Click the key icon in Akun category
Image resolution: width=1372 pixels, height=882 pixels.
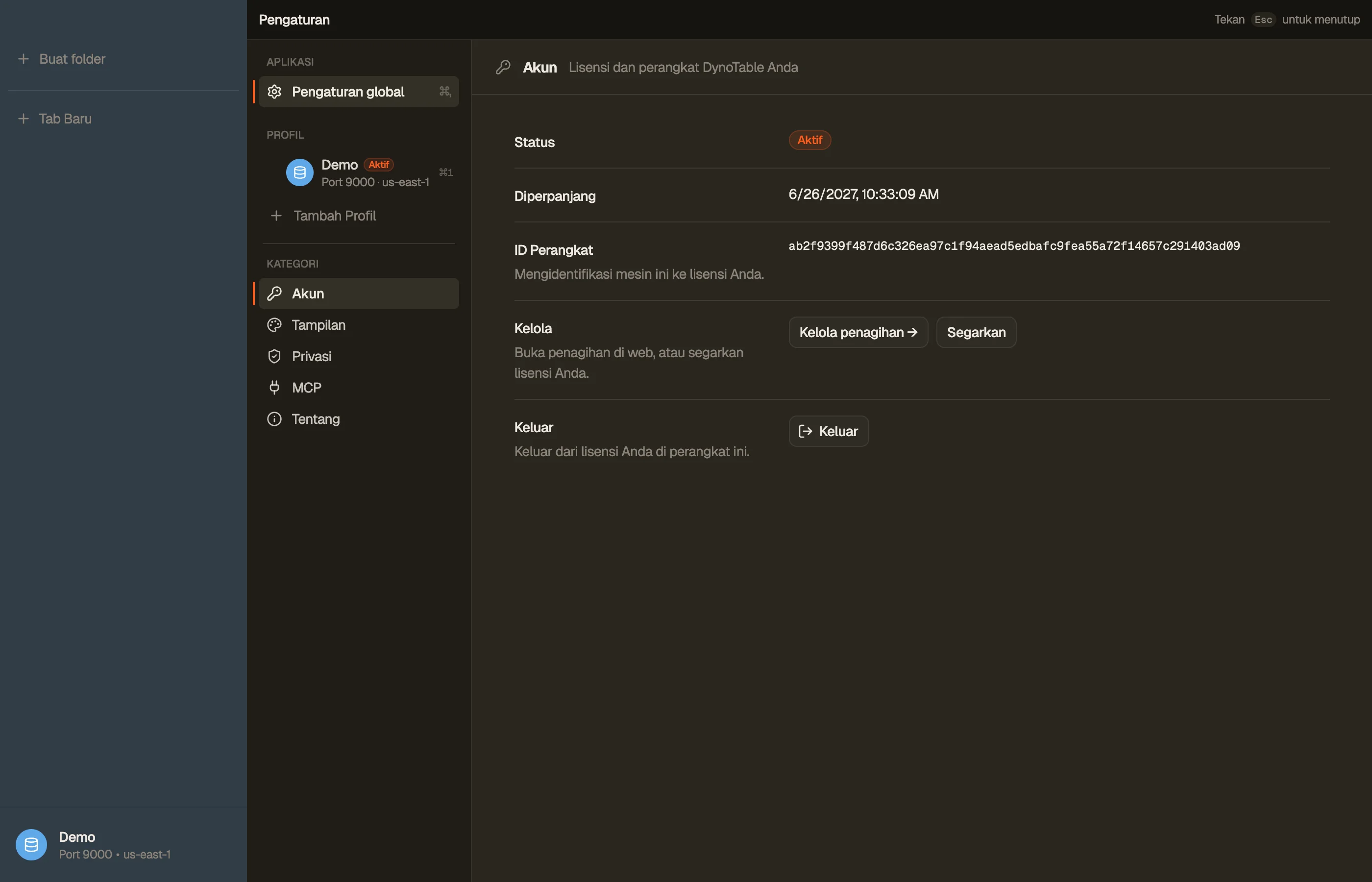(274, 294)
